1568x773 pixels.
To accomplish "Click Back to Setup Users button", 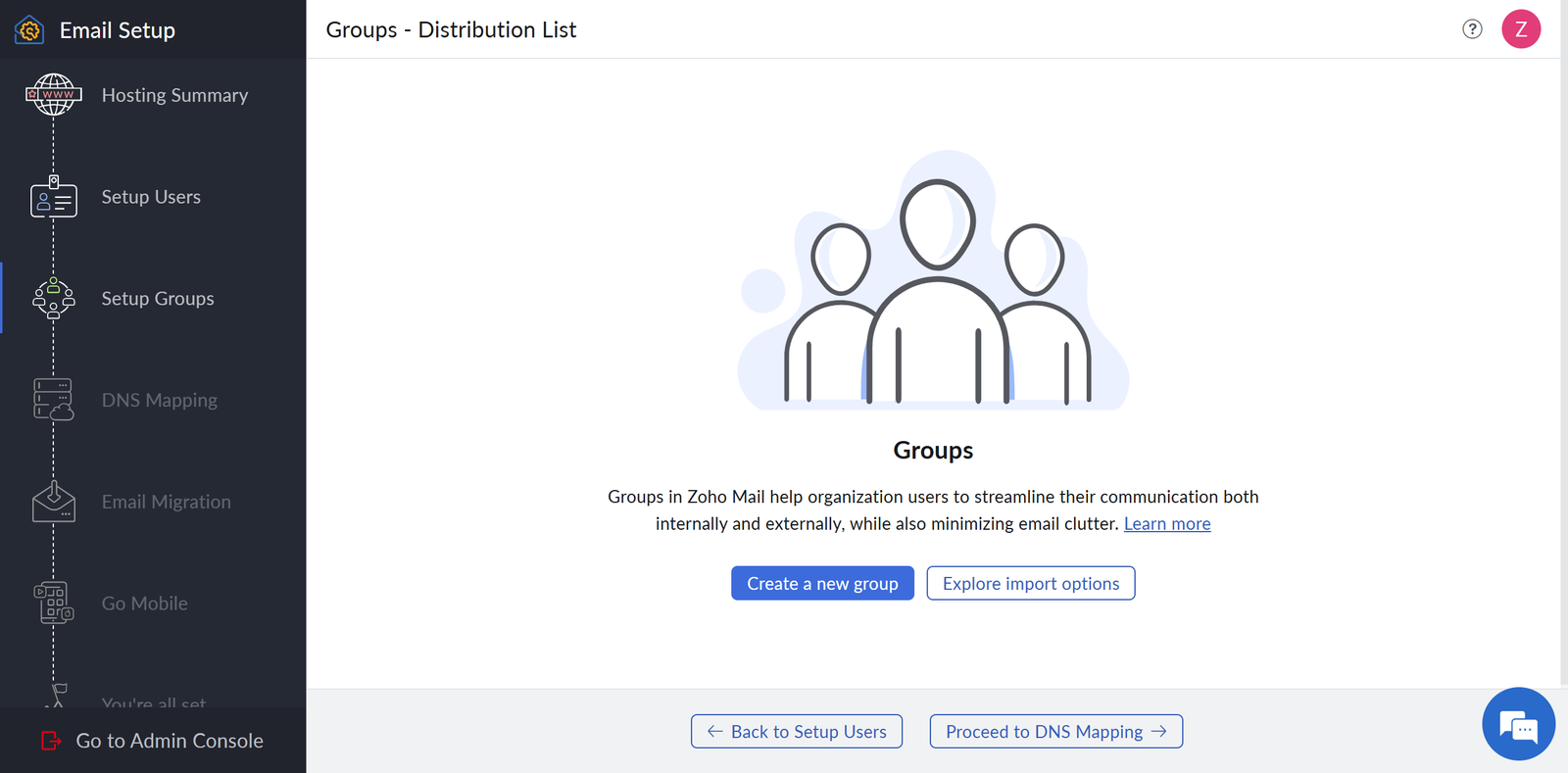I will pyautogui.click(x=797, y=732).
